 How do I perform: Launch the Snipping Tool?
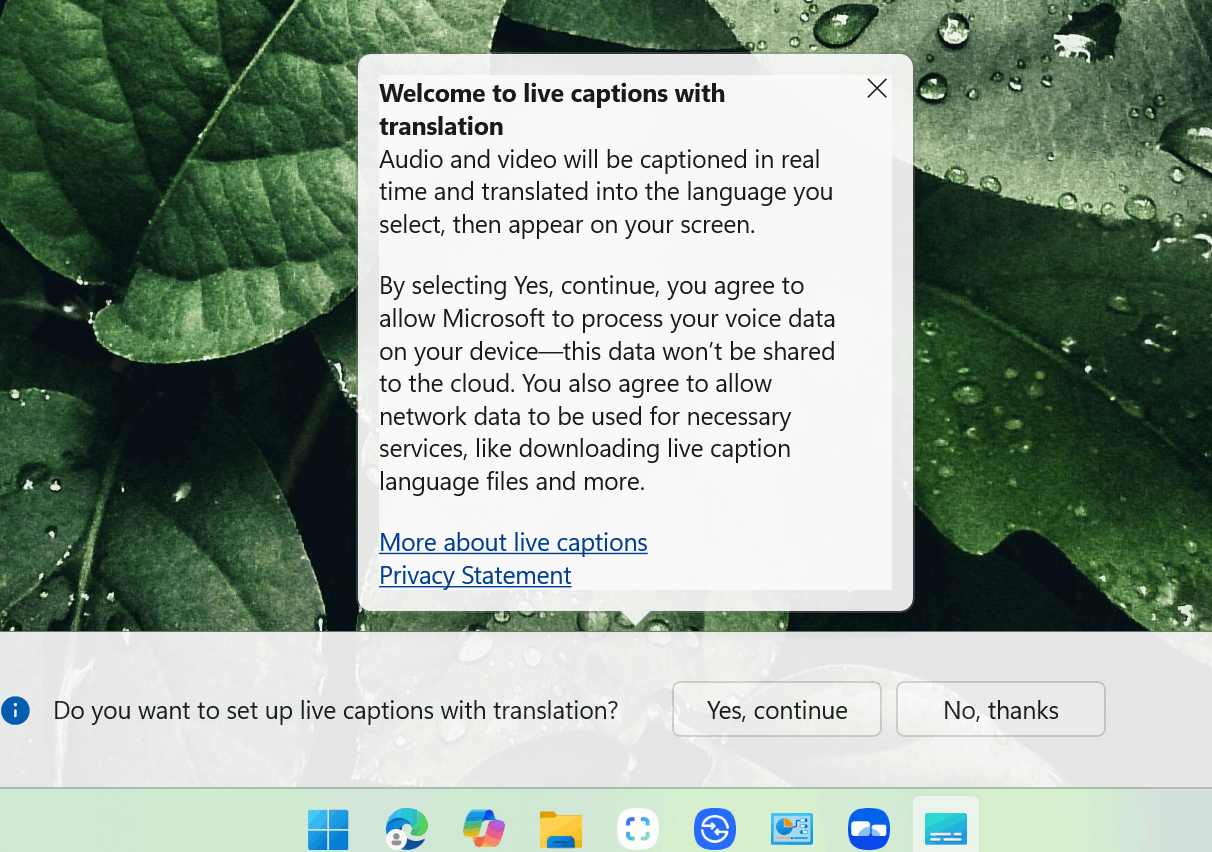tap(638, 828)
